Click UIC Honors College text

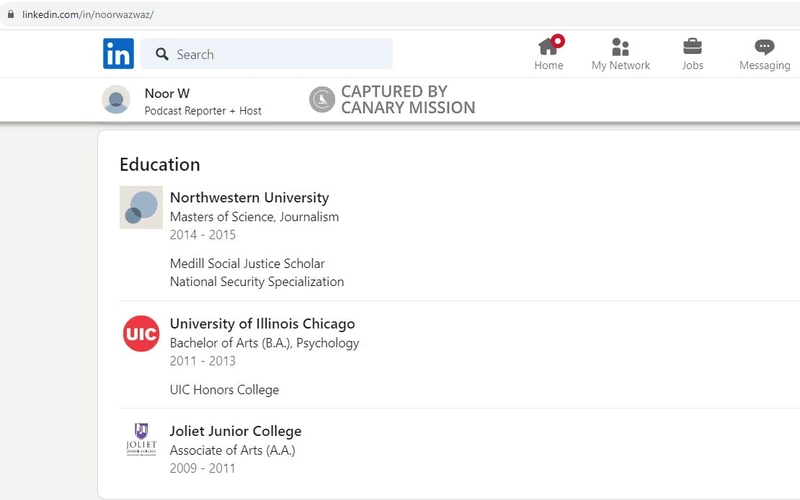(224, 390)
